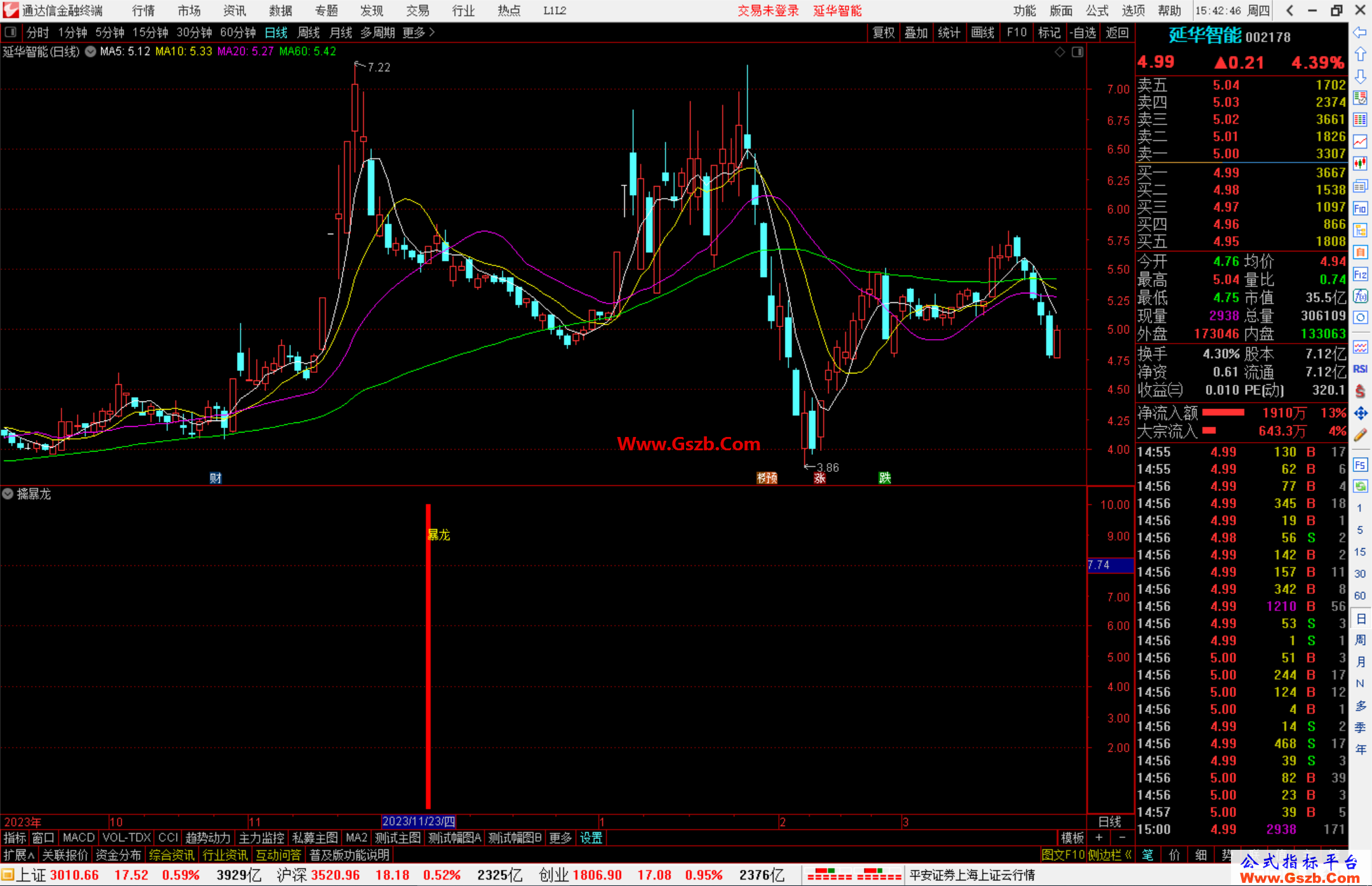Click the 设置 button in indicator bar

click(591, 838)
